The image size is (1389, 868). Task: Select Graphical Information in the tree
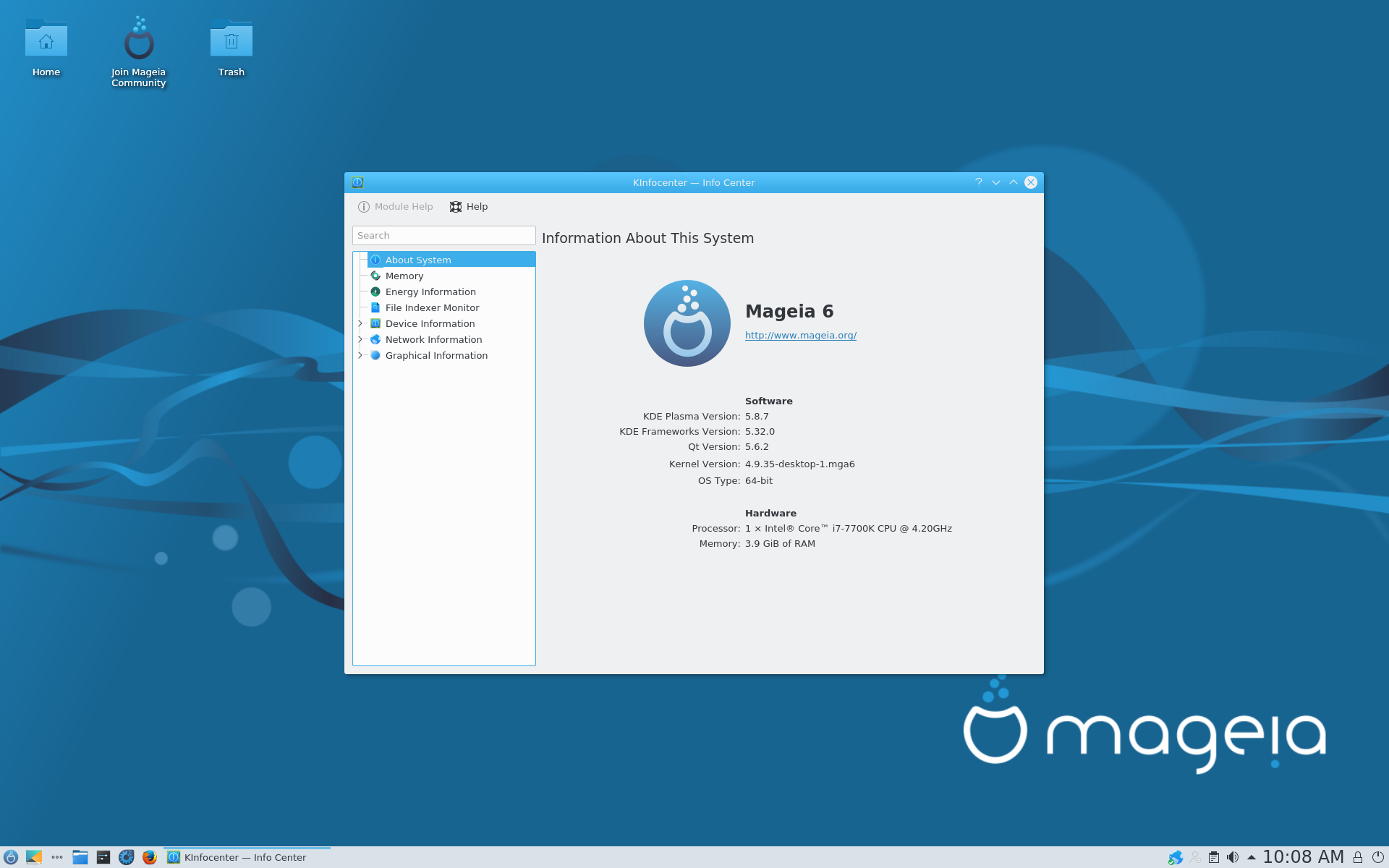tap(436, 355)
